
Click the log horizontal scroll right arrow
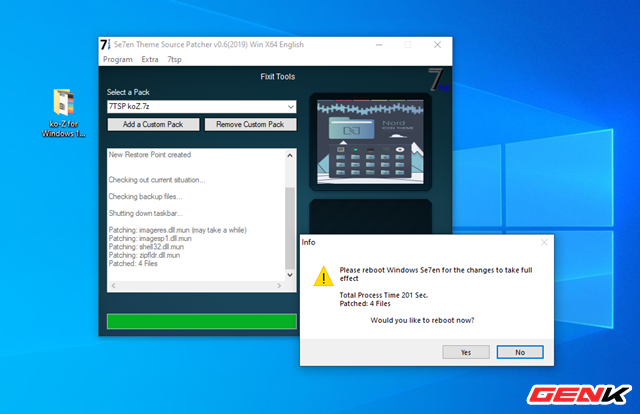point(279,286)
